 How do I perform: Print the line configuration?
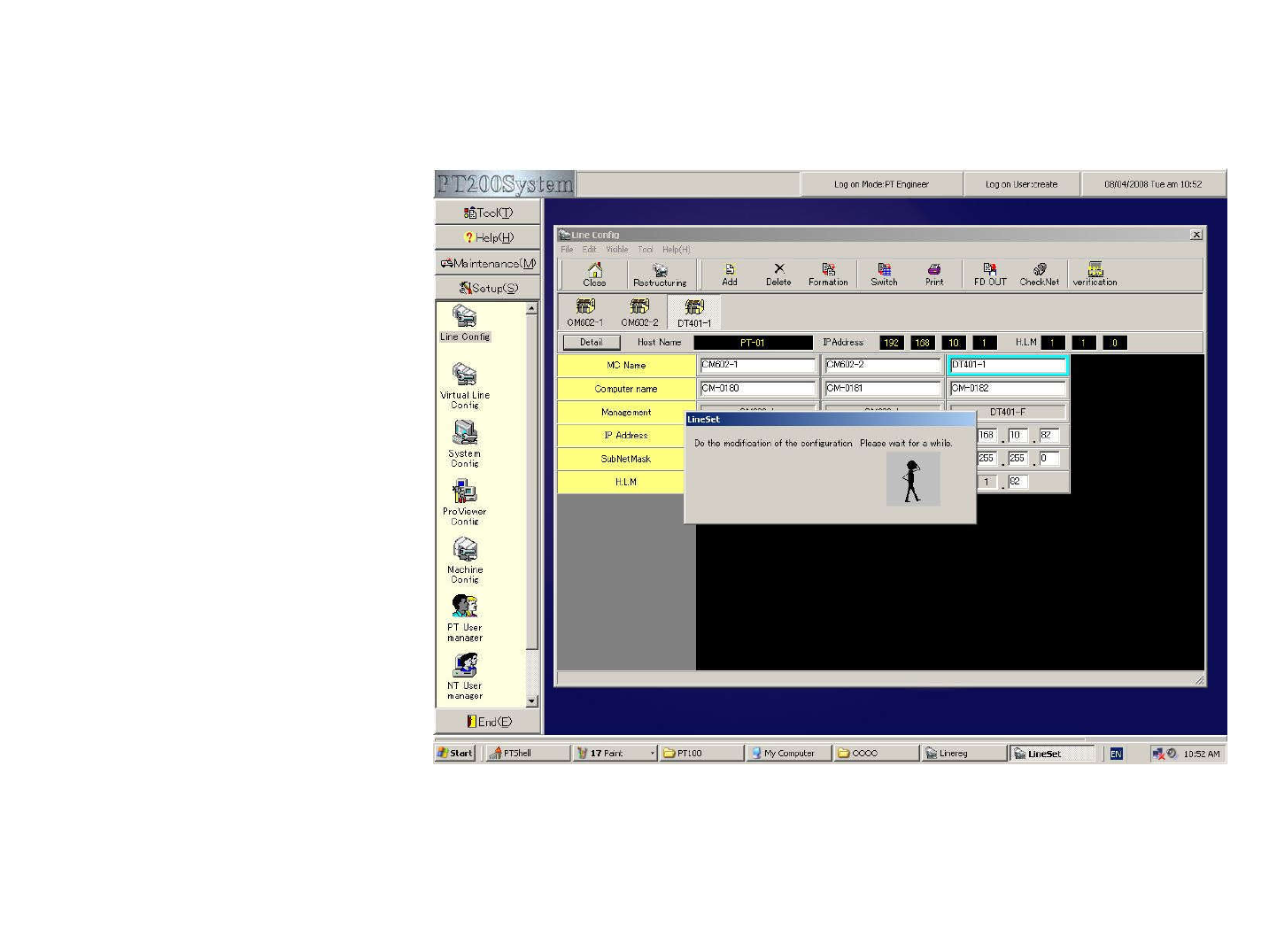click(934, 275)
